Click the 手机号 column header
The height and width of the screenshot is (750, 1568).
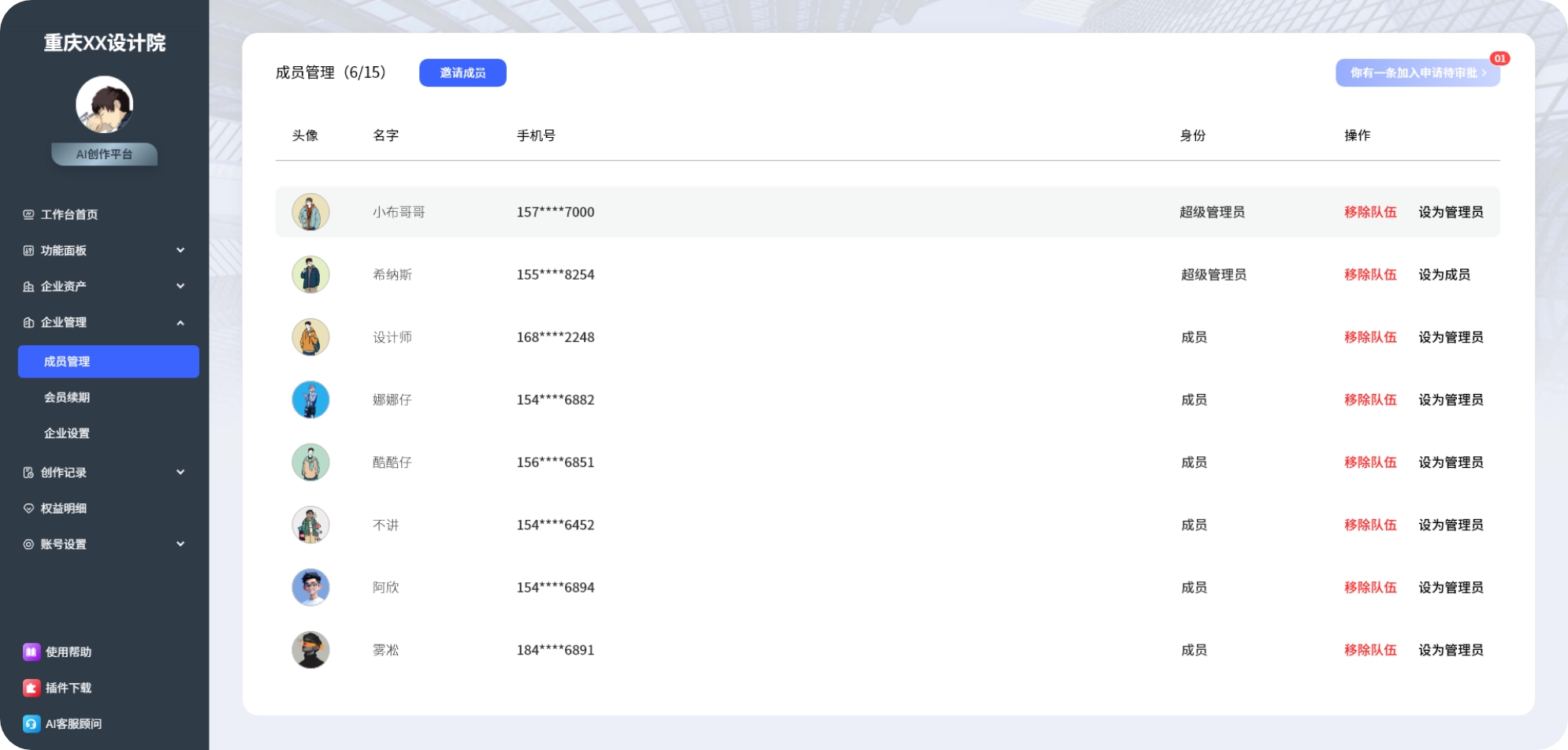pos(536,136)
